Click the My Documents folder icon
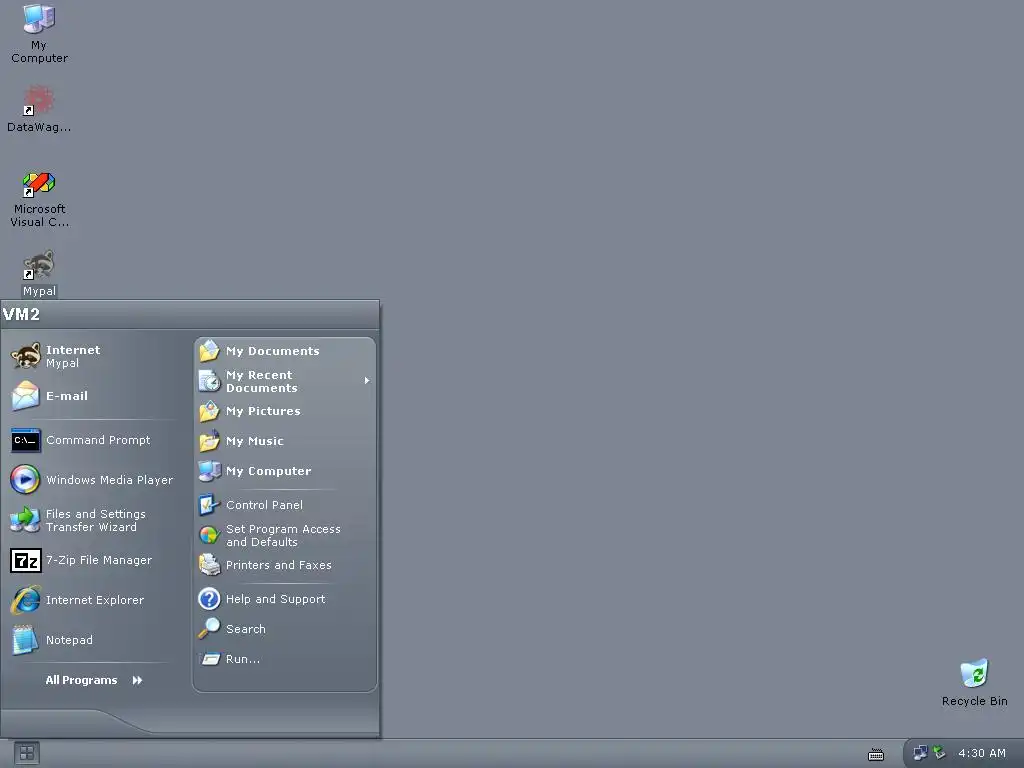 [x=209, y=351]
